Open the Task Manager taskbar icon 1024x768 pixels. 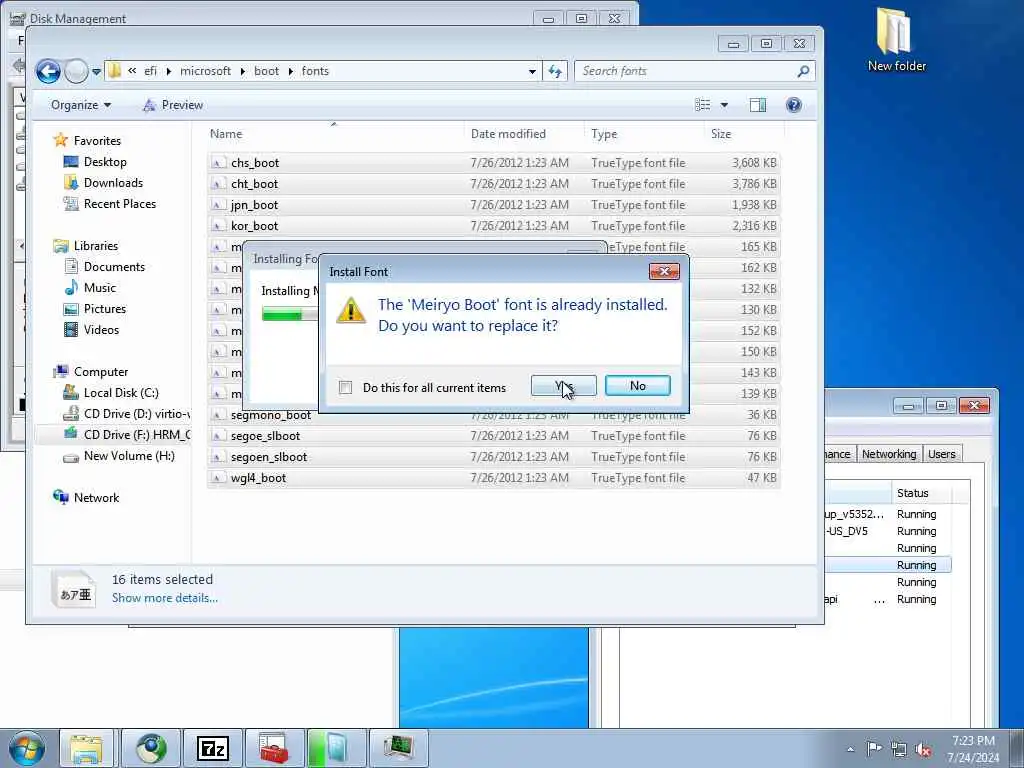click(398, 748)
